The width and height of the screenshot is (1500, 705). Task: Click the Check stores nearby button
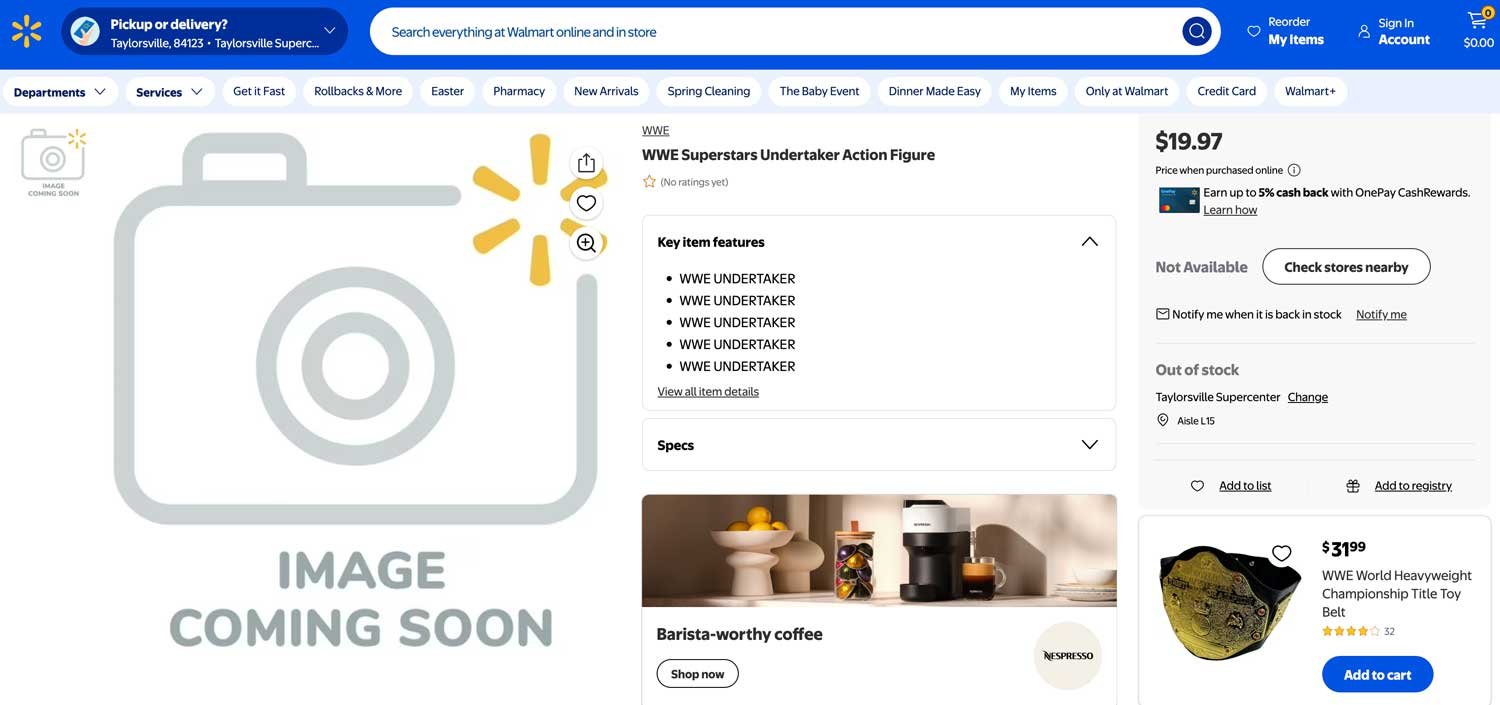(x=1345, y=267)
